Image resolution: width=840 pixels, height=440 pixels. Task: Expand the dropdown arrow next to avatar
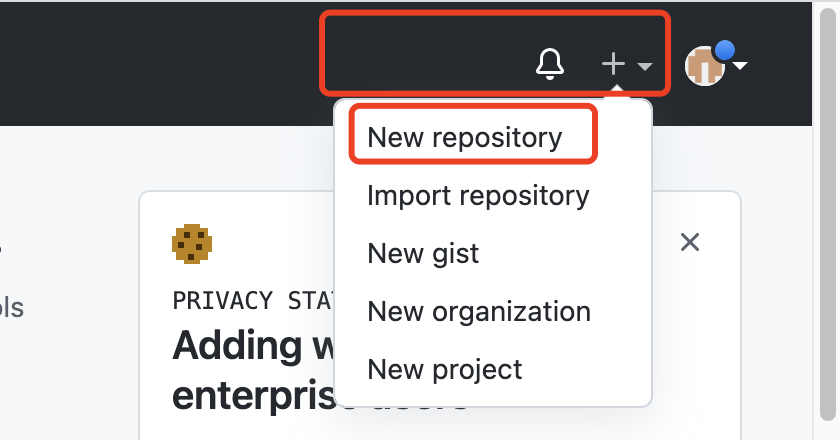point(741,66)
